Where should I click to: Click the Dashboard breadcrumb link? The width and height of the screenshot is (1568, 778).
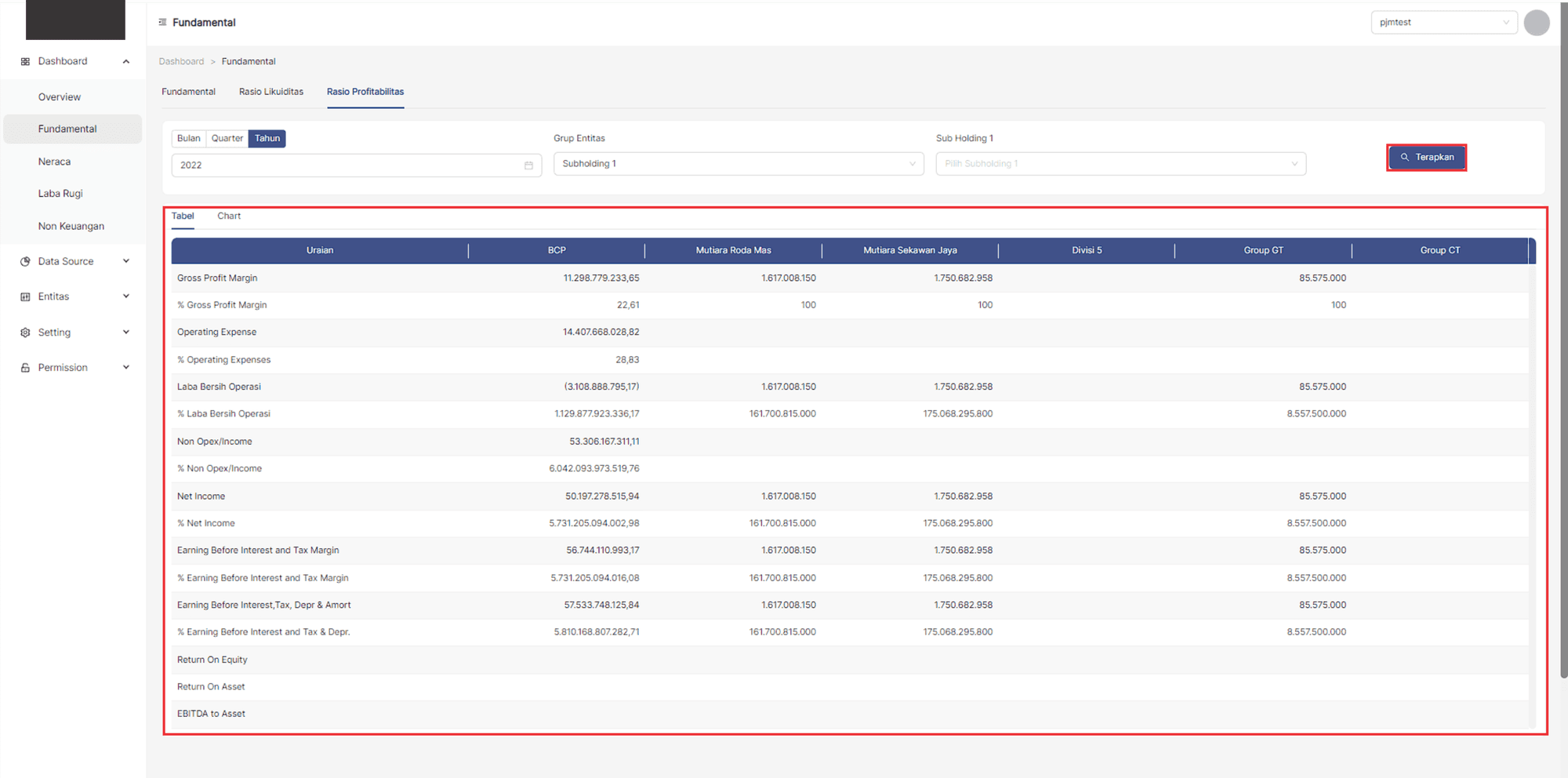(x=181, y=61)
